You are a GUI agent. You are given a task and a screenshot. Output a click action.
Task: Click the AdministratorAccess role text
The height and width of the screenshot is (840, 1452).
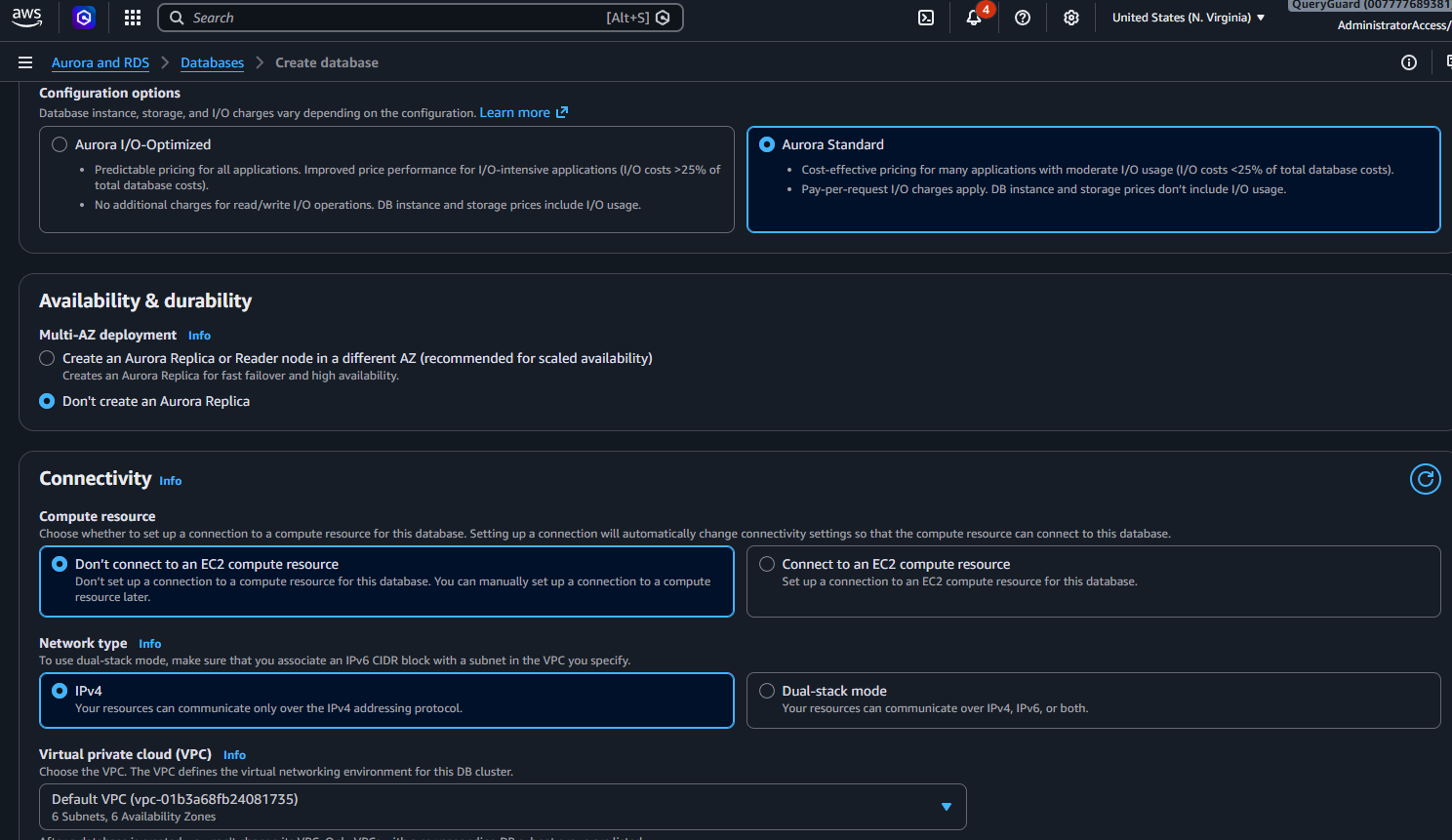coord(1393,25)
